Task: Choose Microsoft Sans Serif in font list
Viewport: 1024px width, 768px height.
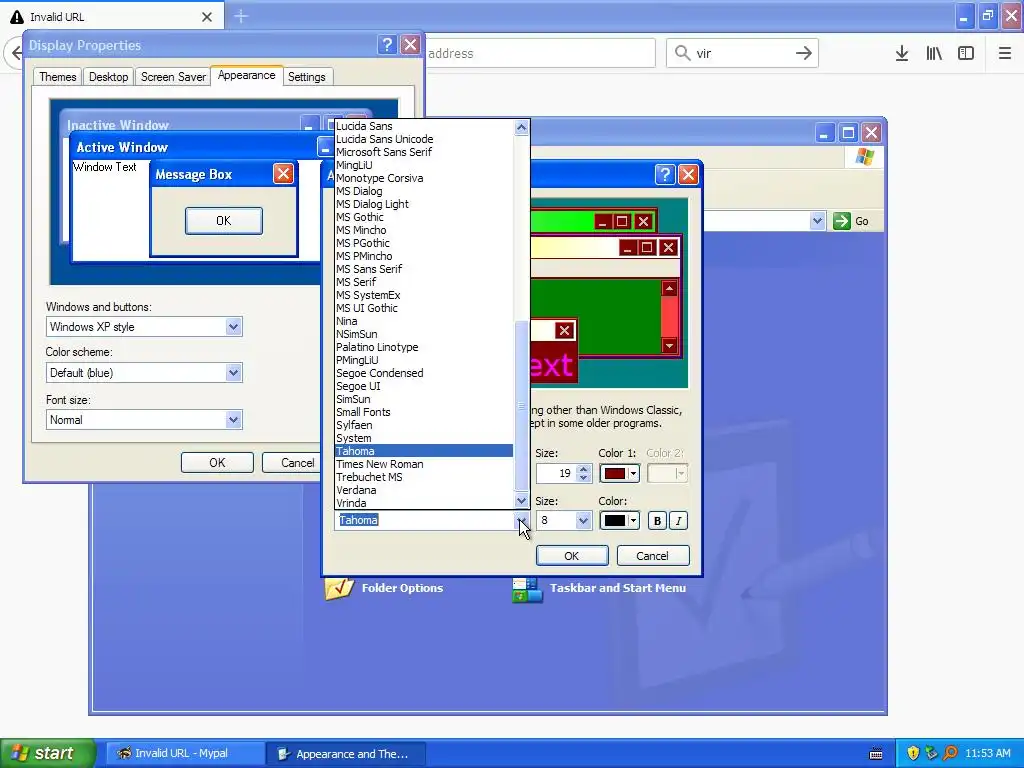Action: (424, 152)
